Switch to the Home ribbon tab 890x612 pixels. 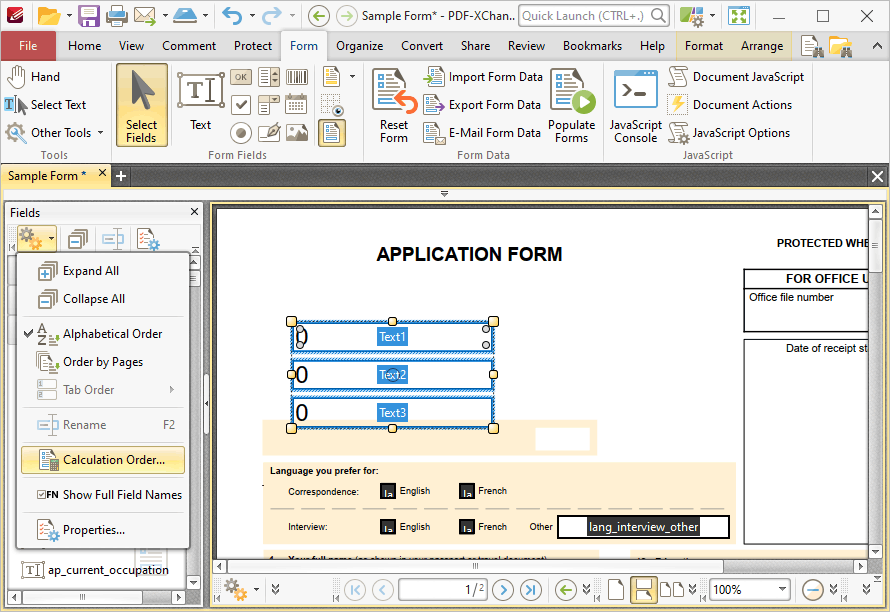(85, 46)
